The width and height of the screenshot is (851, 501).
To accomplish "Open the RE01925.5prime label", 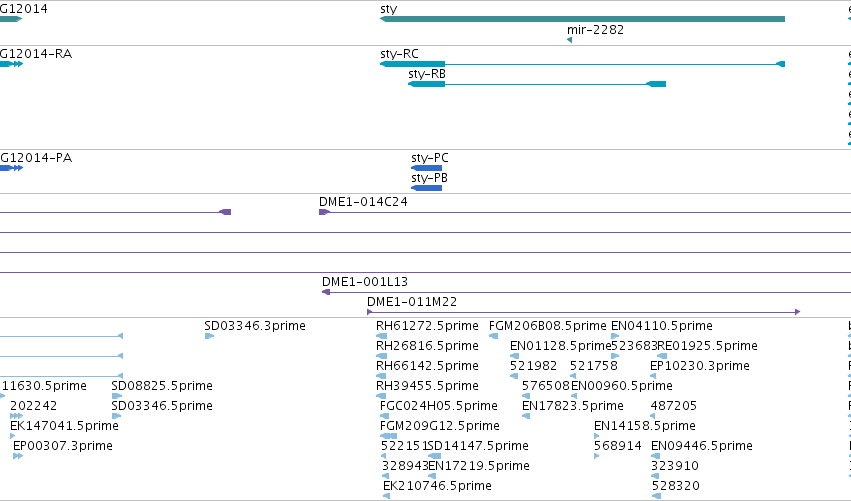I will point(707,346).
